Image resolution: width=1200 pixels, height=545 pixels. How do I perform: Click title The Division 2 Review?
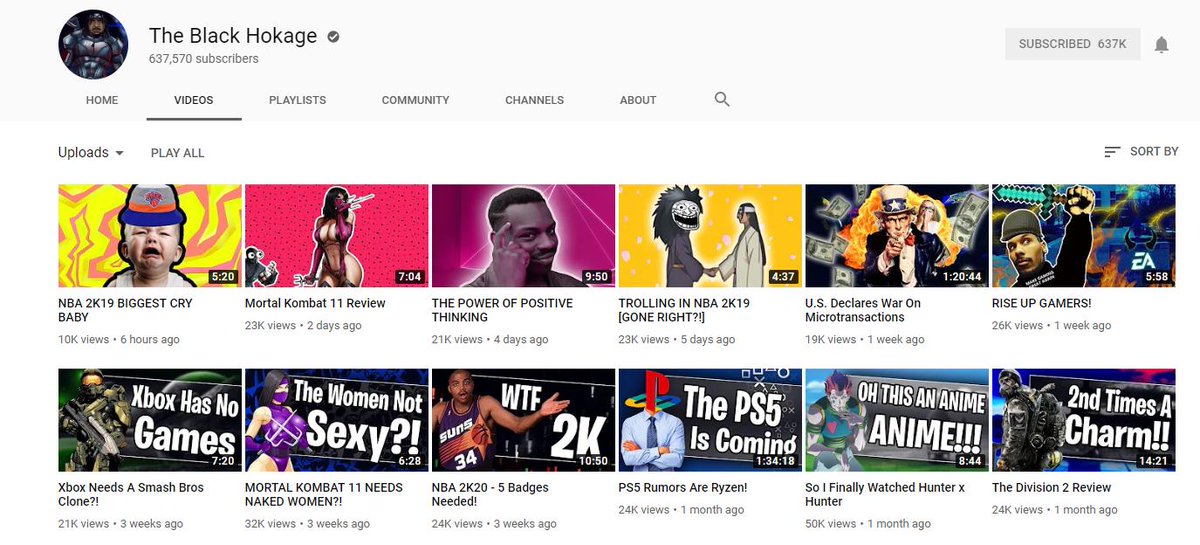tap(1052, 488)
